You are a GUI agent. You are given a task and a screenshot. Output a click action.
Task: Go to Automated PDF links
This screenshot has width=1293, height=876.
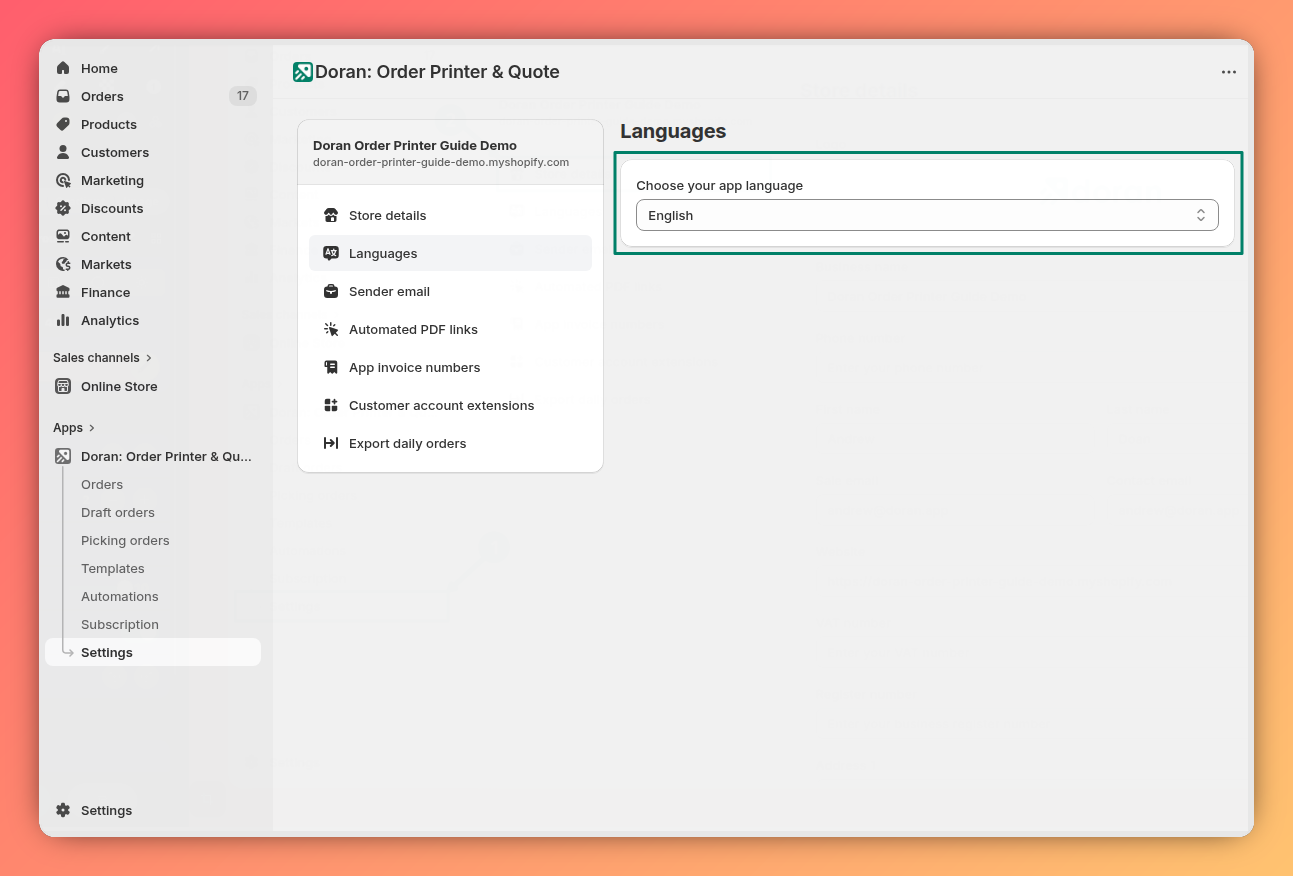pos(450,329)
